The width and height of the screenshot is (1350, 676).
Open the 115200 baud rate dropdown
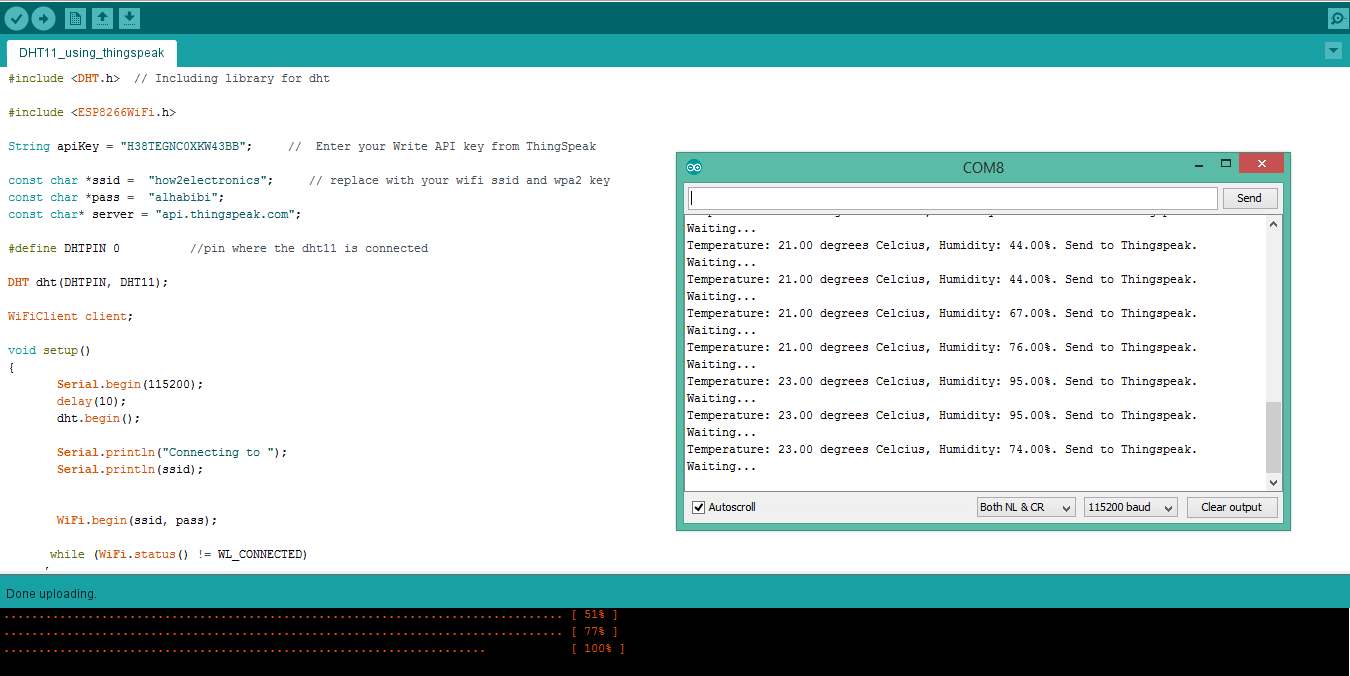[1130, 507]
